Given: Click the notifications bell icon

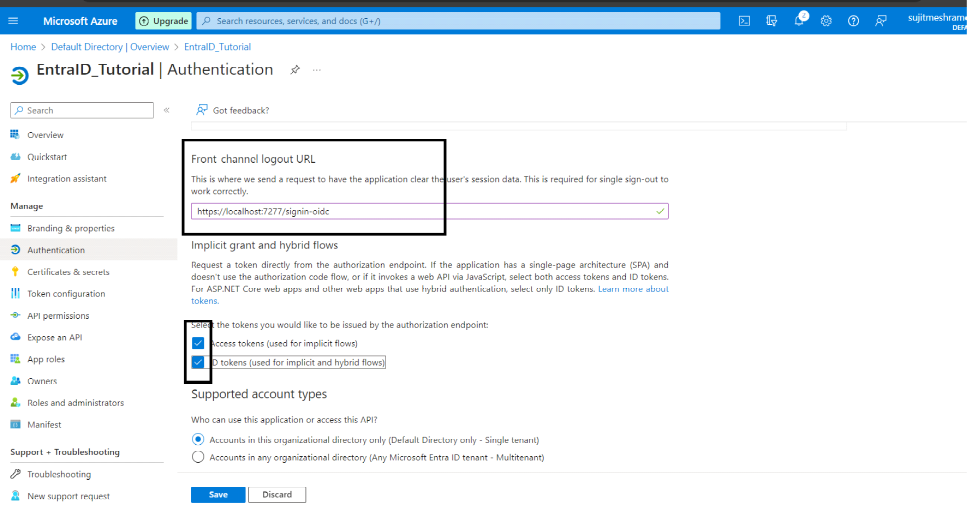Looking at the screenshot, I should 800,20.
